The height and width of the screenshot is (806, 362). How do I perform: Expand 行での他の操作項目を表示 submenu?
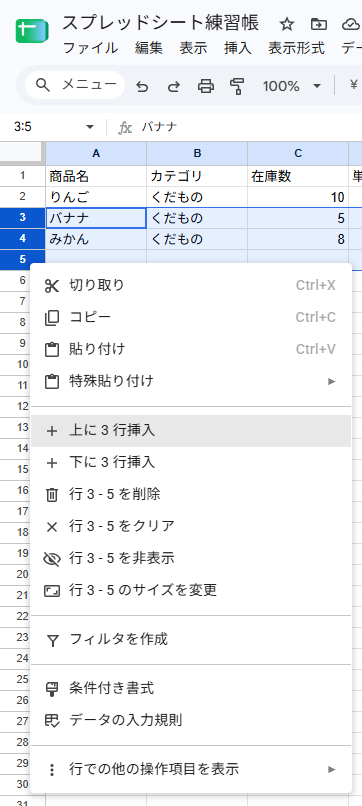191,770
